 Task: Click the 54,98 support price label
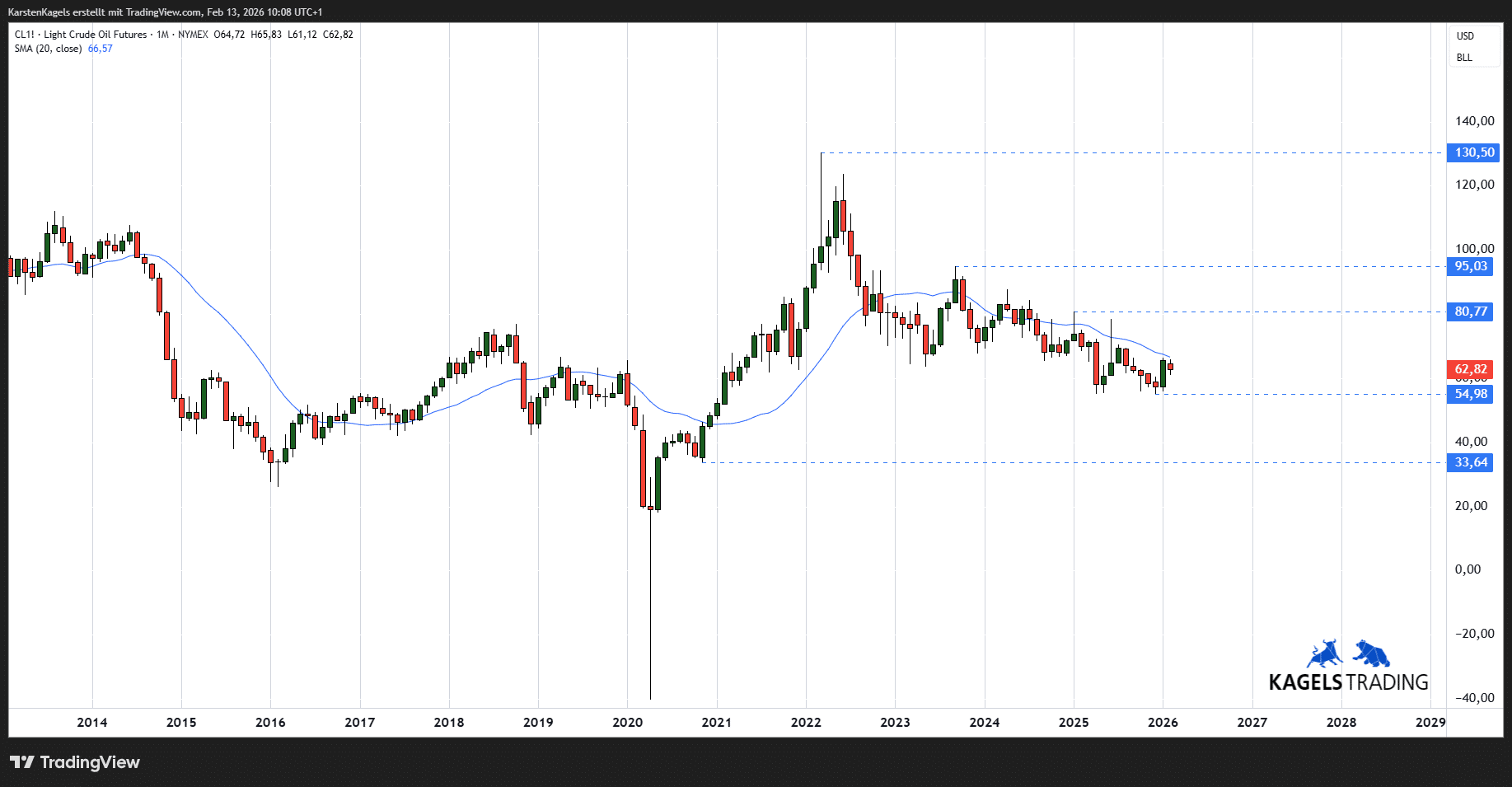(x=1471, y=394)
